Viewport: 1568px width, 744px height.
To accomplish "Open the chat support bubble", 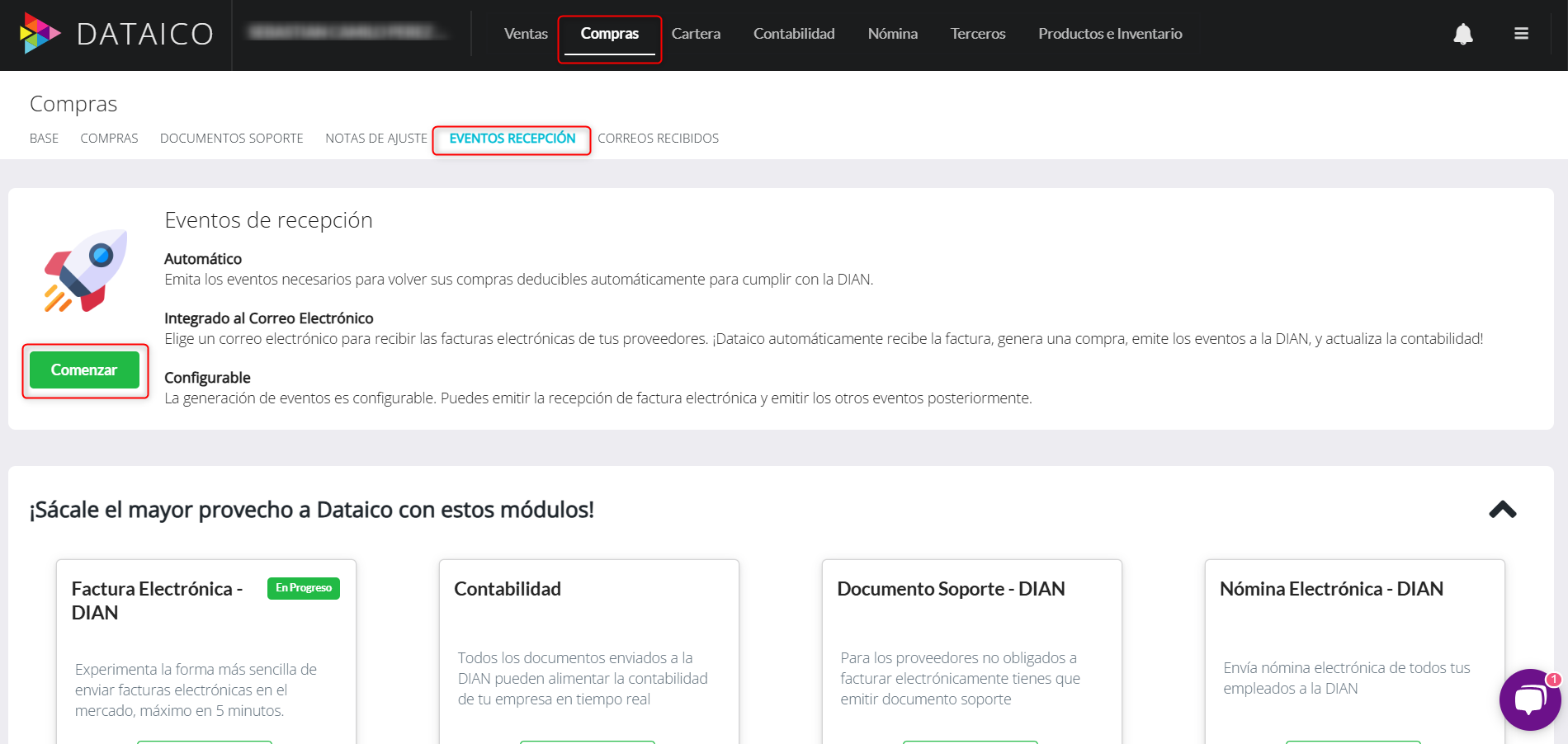I will 1531,699.
